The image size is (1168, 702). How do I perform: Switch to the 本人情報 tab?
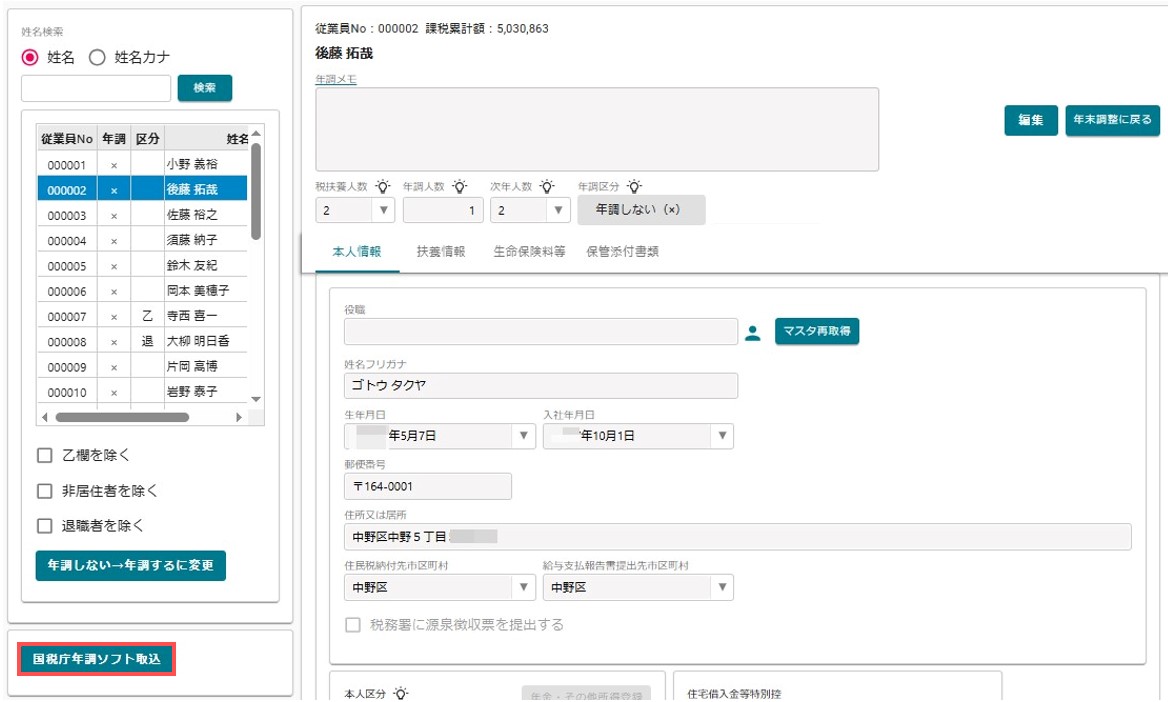pos(357,252)
